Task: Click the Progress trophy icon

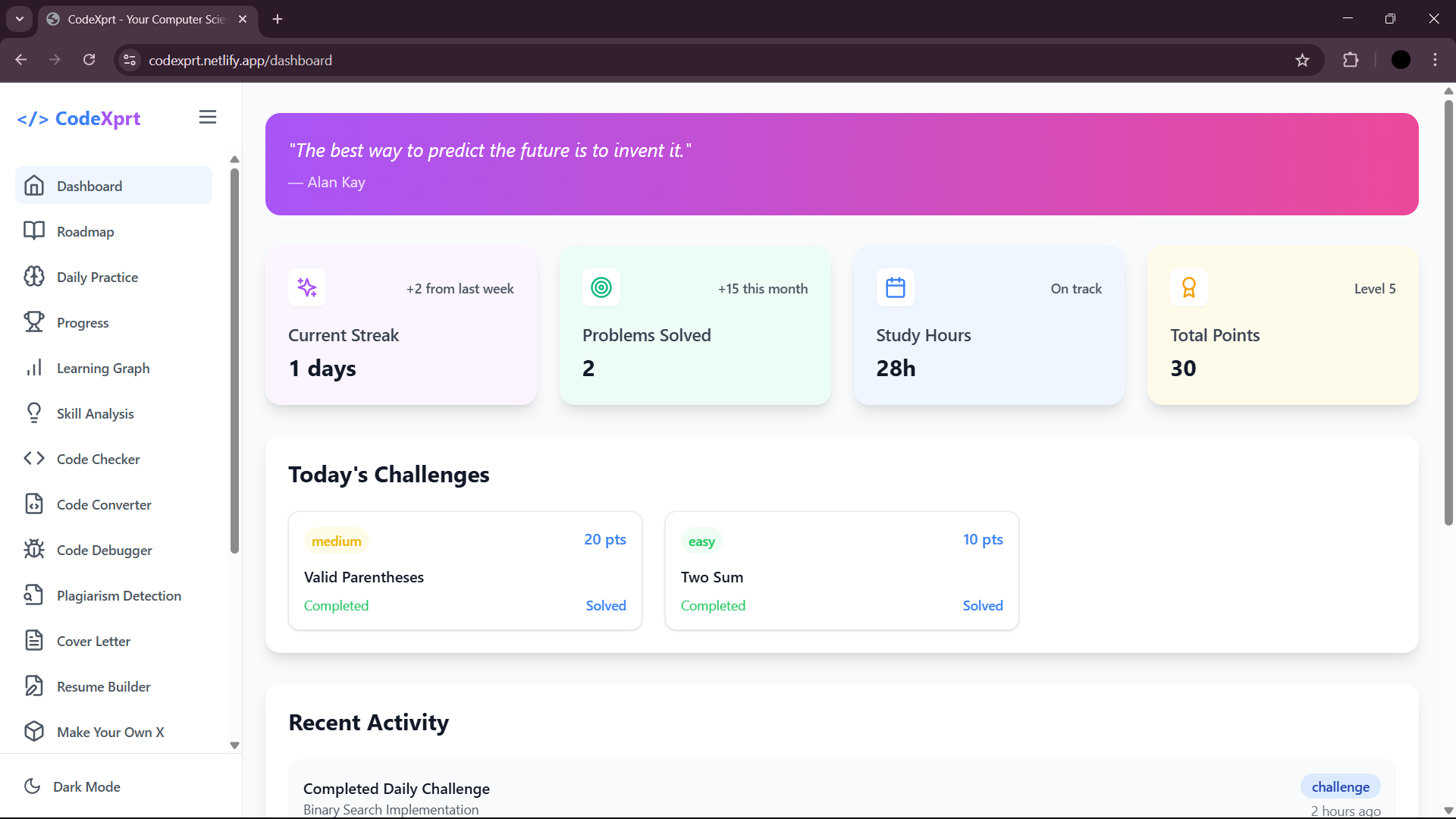Action: coord(34,322)
